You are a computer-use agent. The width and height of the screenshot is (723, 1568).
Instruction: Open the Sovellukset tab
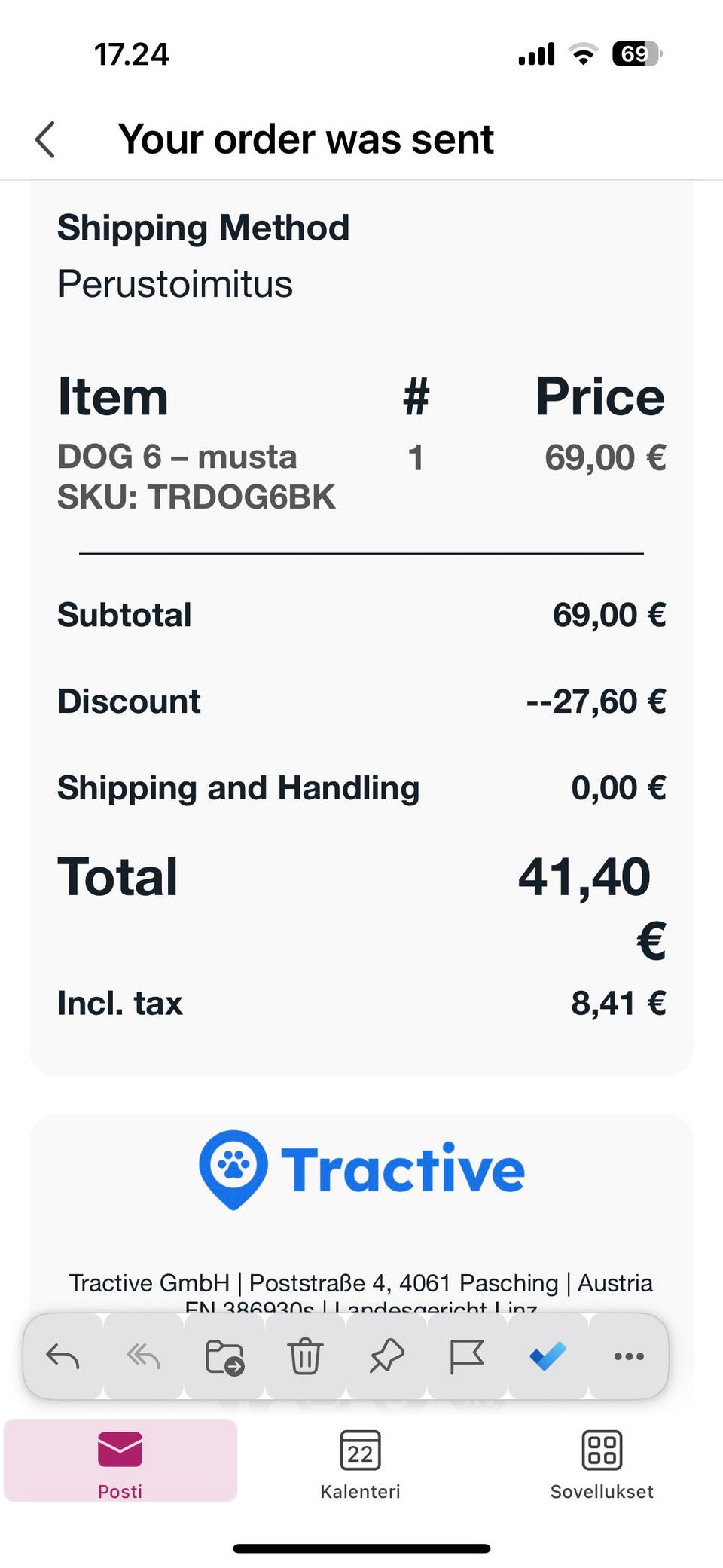[x=602, y=1461]
